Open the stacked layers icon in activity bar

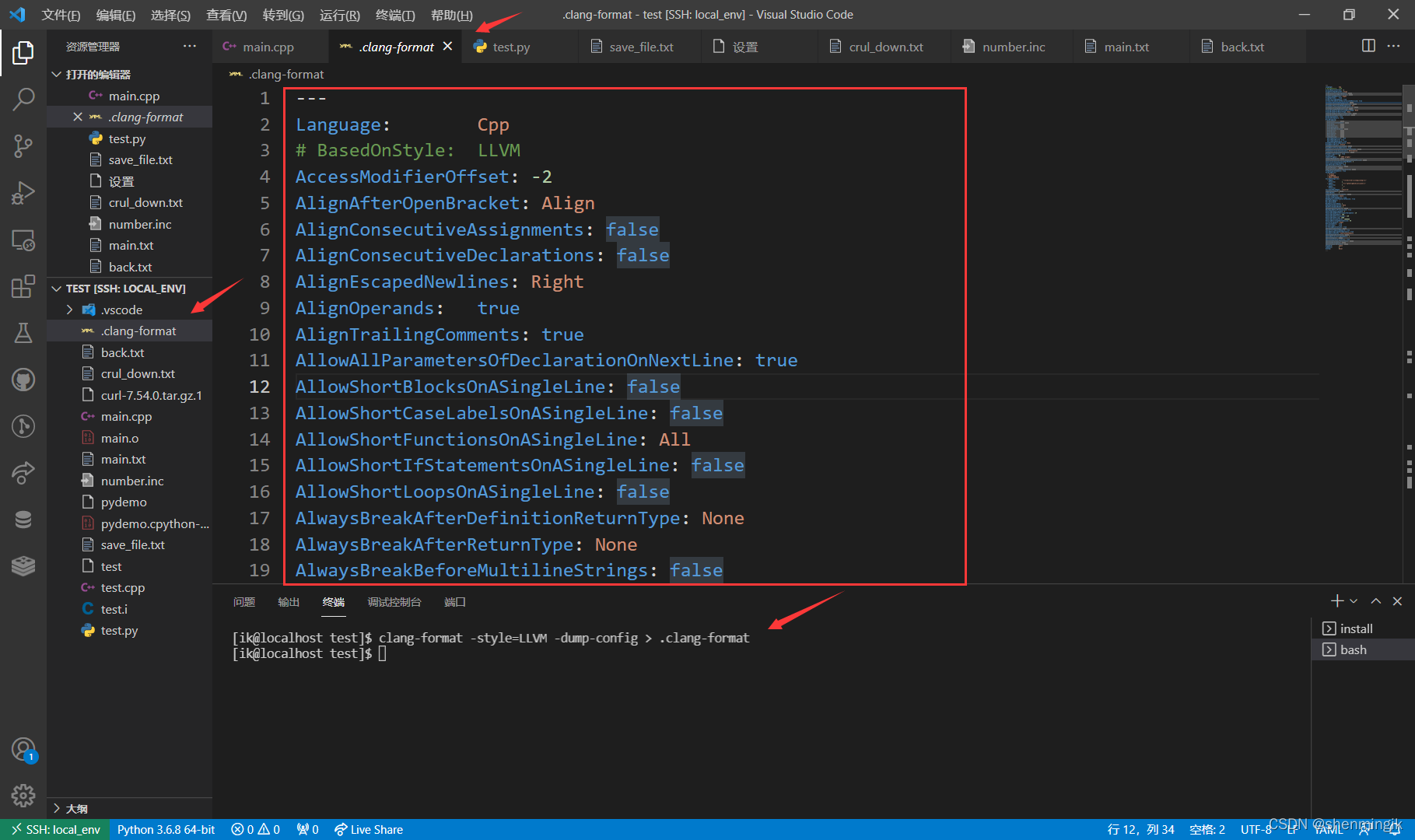click(23, 566)
